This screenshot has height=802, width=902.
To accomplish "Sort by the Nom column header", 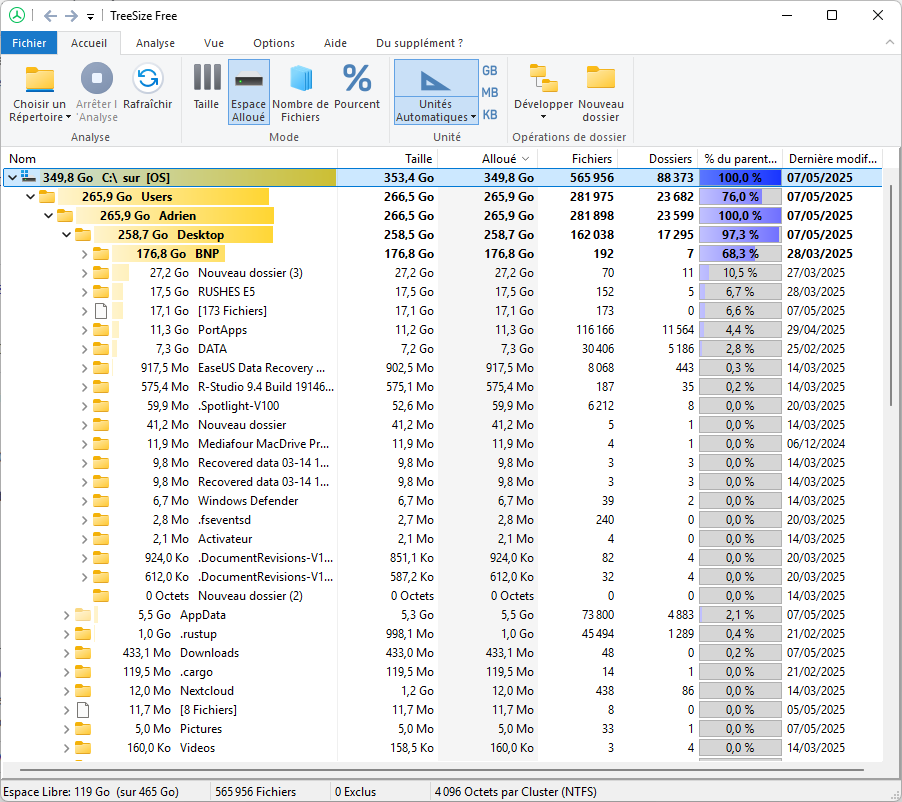I will [x=169, y=159].
